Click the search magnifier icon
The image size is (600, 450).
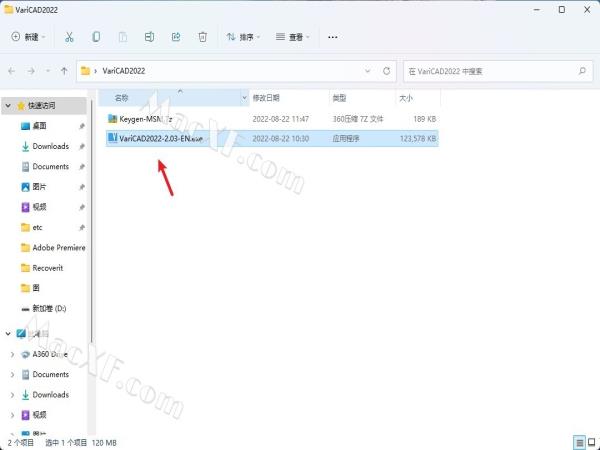click(x=582, y=71)
